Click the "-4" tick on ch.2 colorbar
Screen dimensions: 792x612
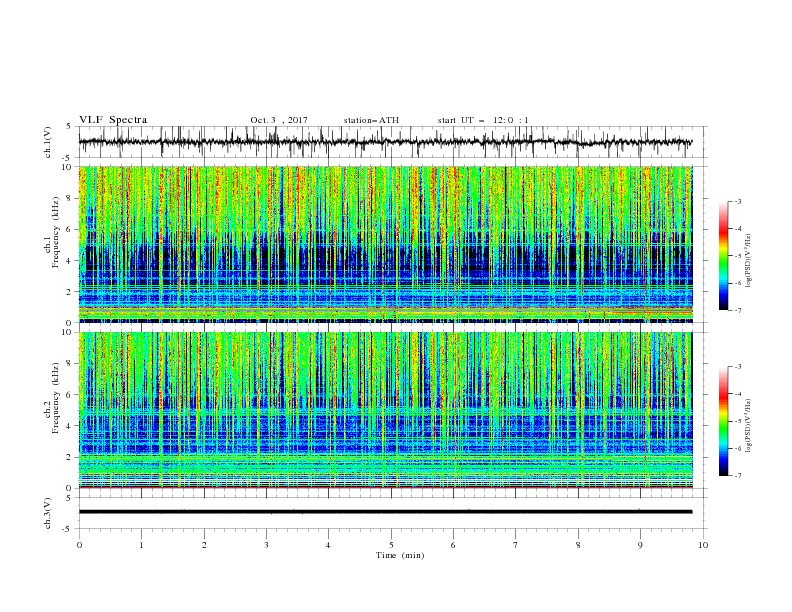click(x=738, y=394)
